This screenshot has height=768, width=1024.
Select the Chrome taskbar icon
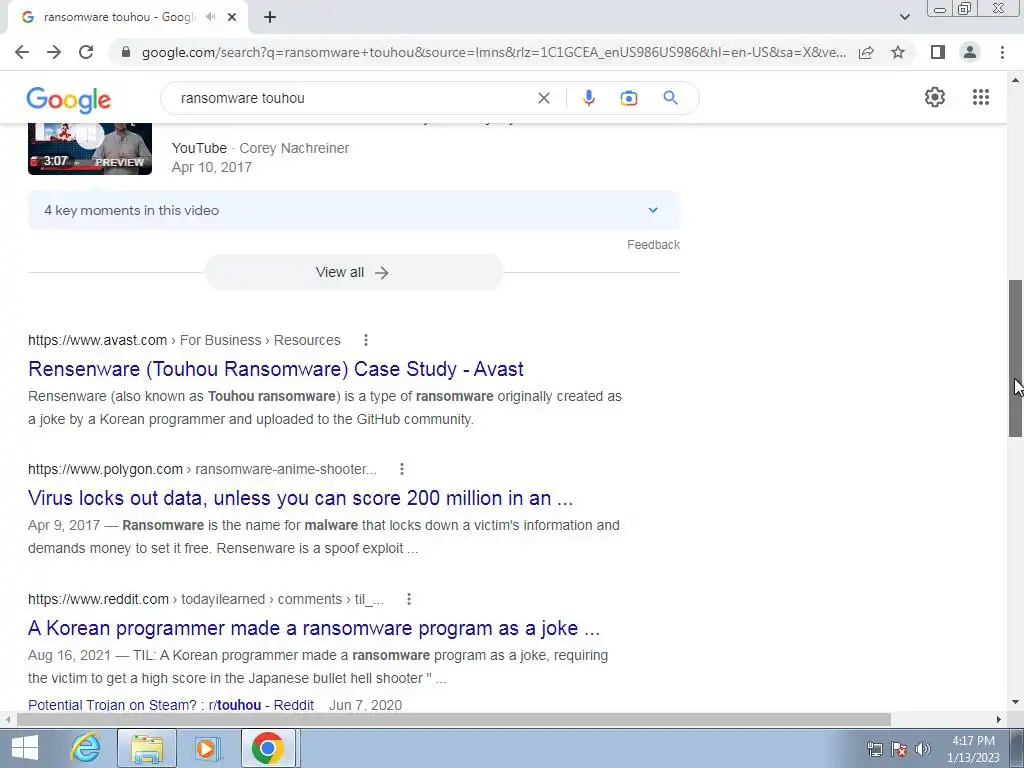pos(268,748)
